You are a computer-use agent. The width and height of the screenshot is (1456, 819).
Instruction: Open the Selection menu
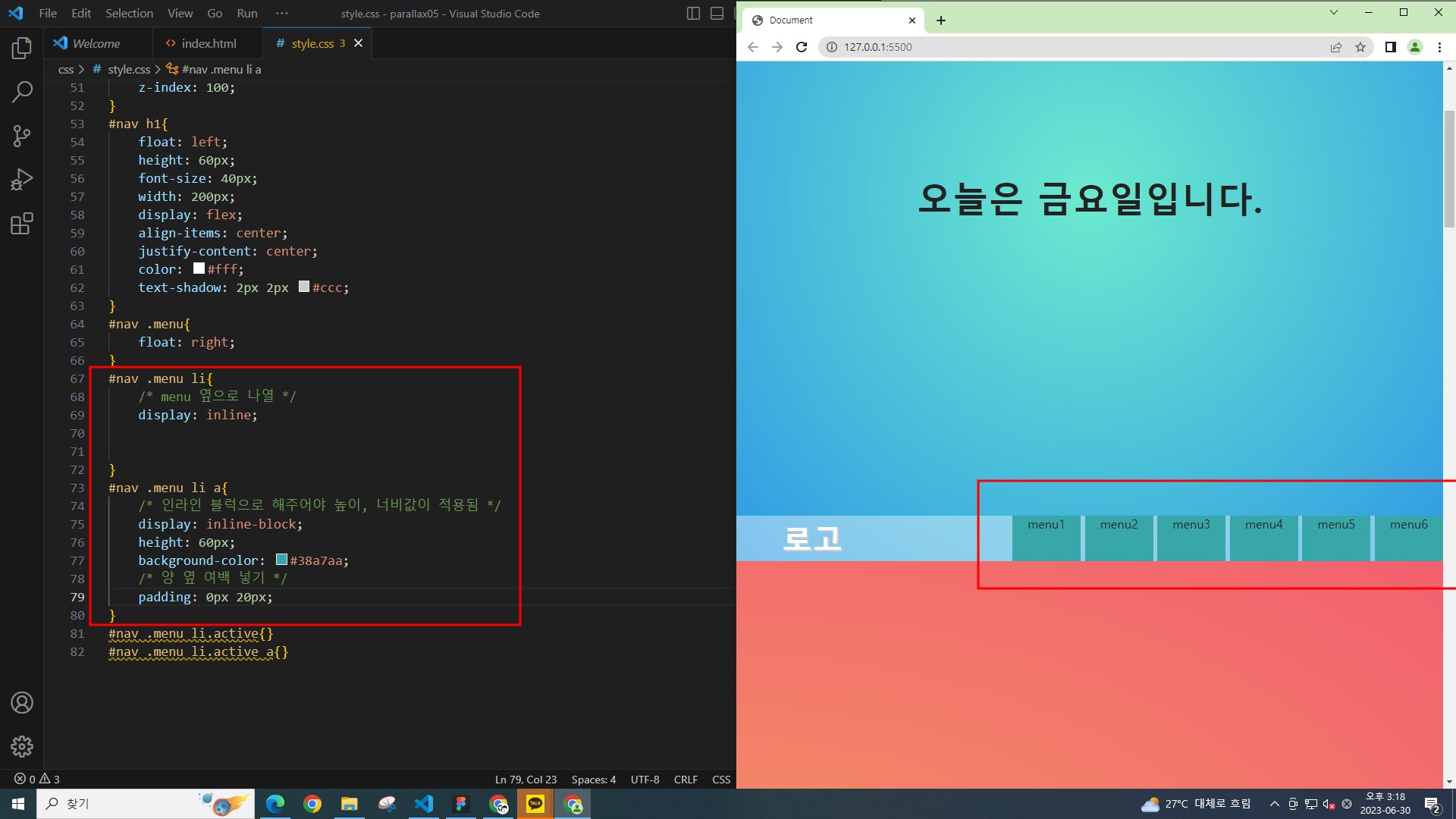click(129, 14)
